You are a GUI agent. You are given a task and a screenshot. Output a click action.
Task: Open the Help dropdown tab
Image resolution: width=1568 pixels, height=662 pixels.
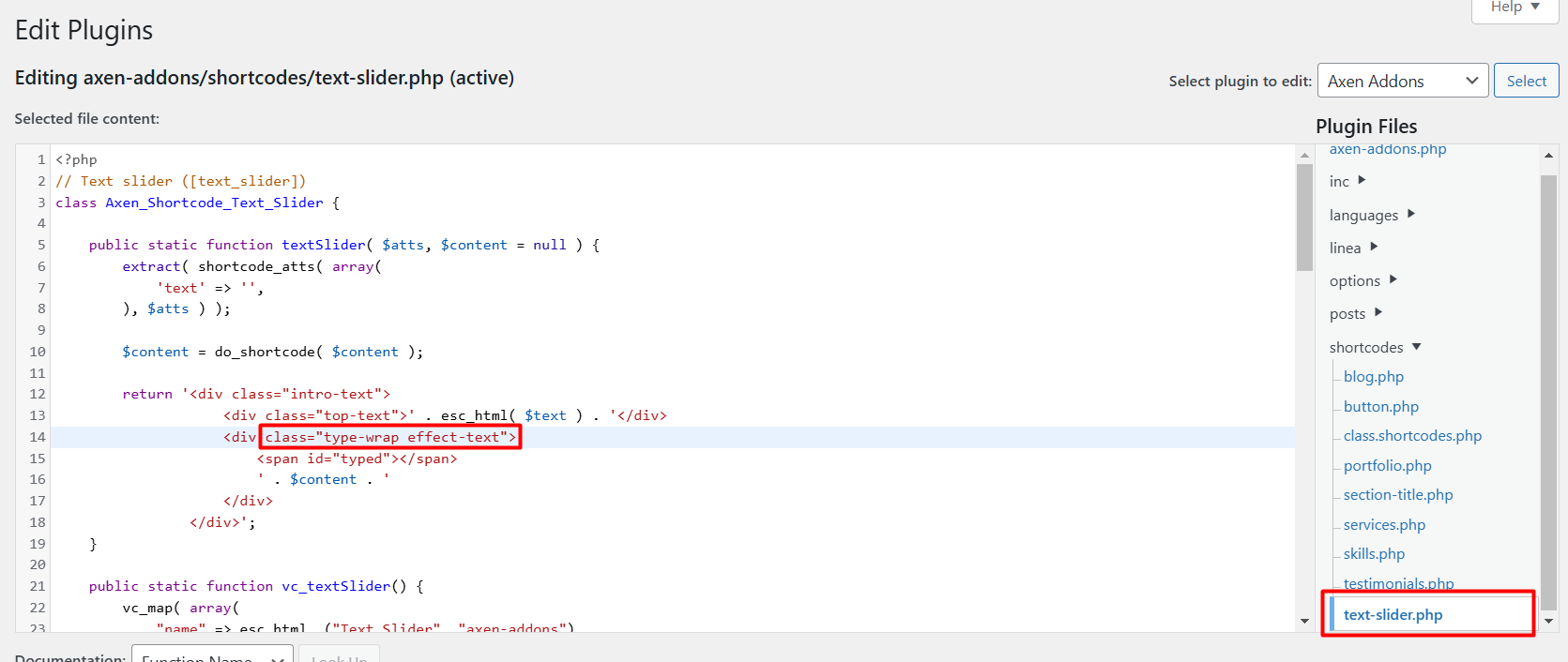(x=1515, y=8)
